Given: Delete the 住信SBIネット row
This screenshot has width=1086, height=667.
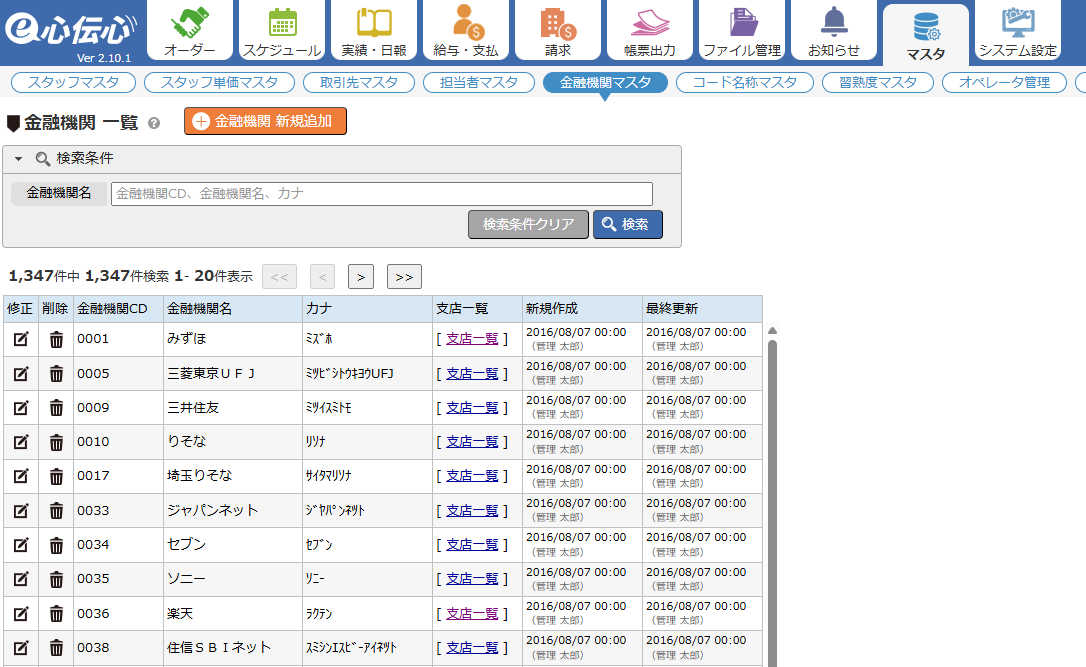Looking at the screenshot, I should [56, 648].
